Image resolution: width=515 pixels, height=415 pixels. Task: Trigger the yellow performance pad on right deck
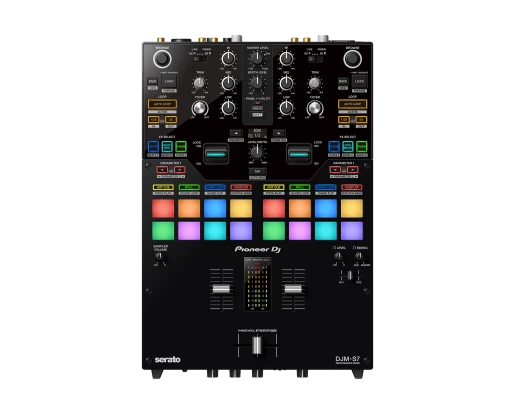[352, 208]
